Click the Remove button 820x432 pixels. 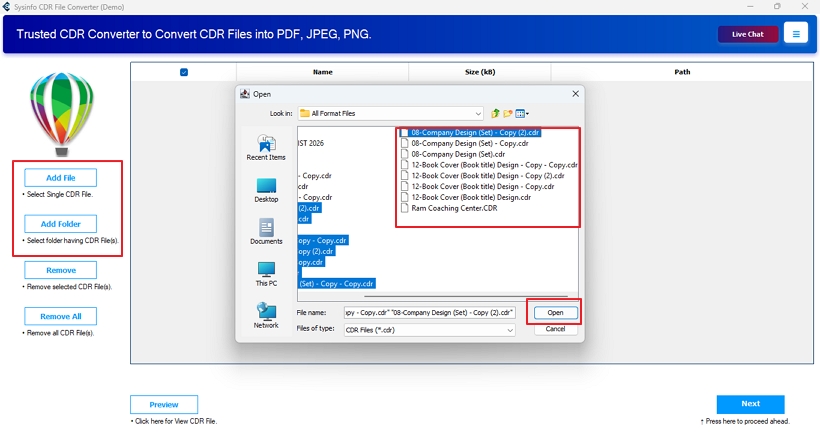point(61,270)
